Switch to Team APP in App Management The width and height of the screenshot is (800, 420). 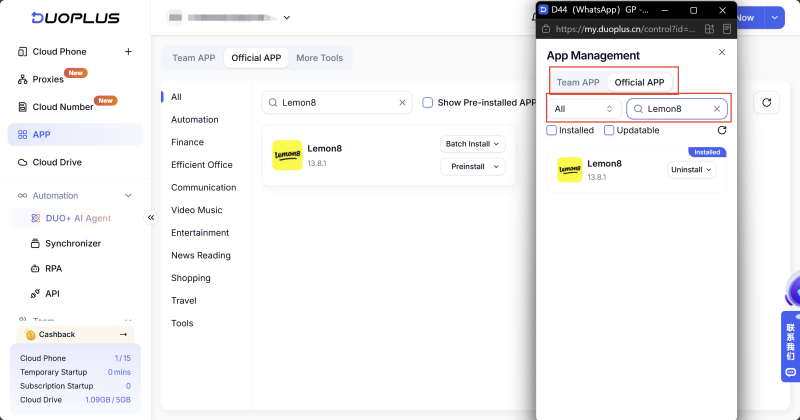(578, 82)
